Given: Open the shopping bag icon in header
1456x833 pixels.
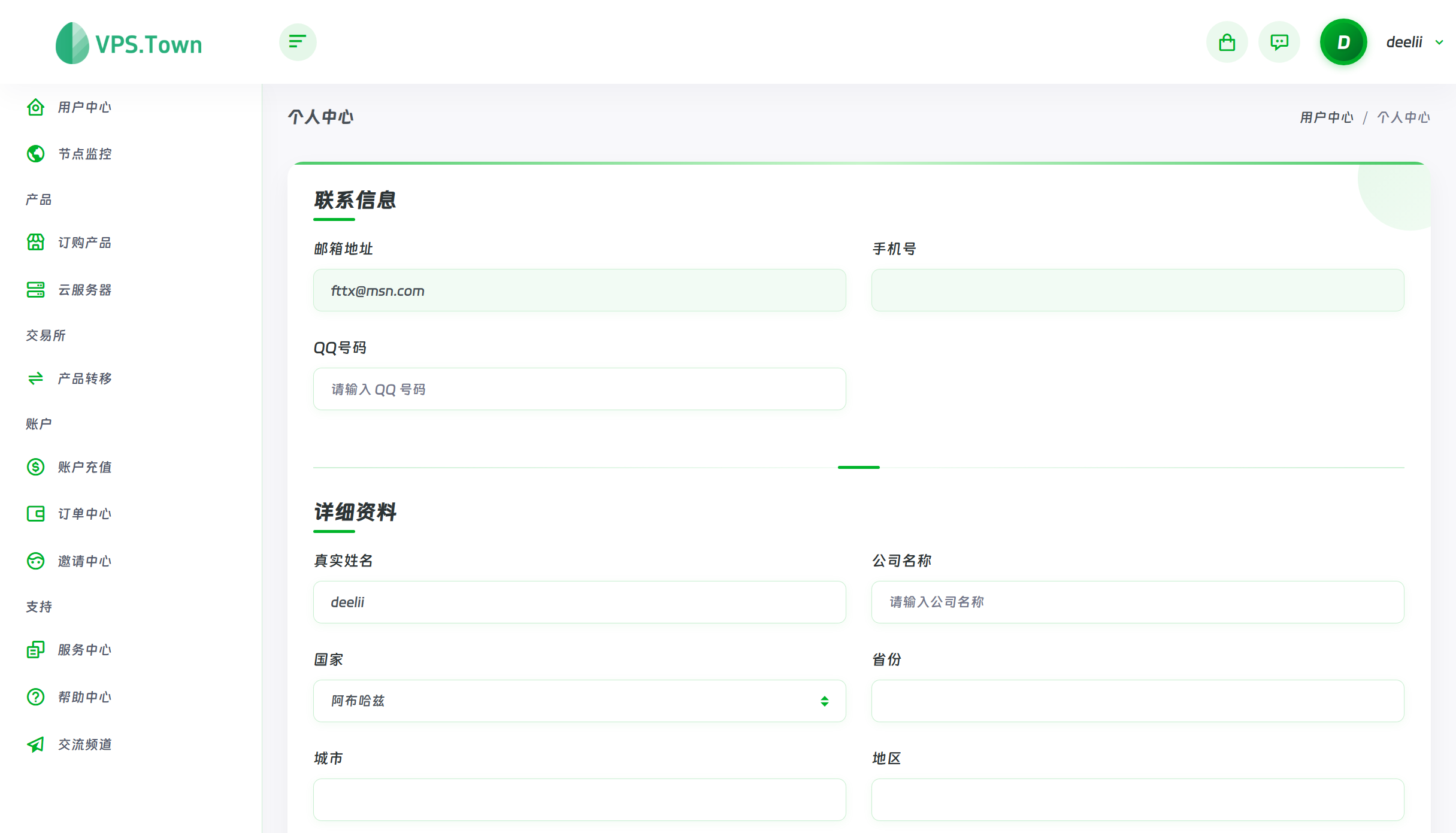Looking at the screenshot, I should click(x=1227, y=42).
